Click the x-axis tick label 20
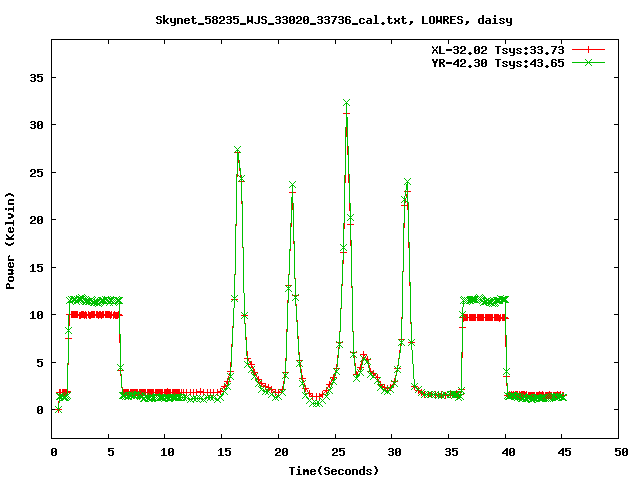This screenshot has height=480, width=640. pos(281,452)
